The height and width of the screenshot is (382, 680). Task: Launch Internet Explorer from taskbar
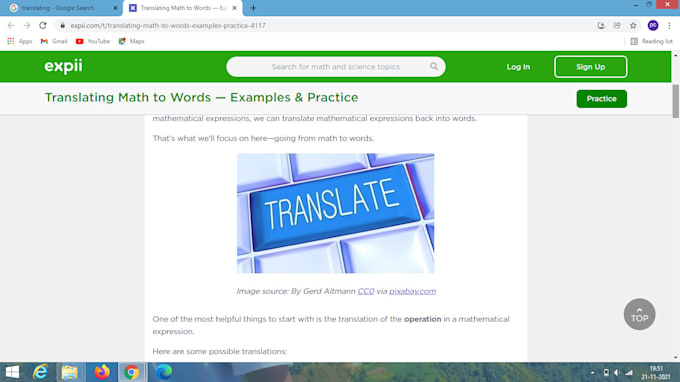pos(40,372)
